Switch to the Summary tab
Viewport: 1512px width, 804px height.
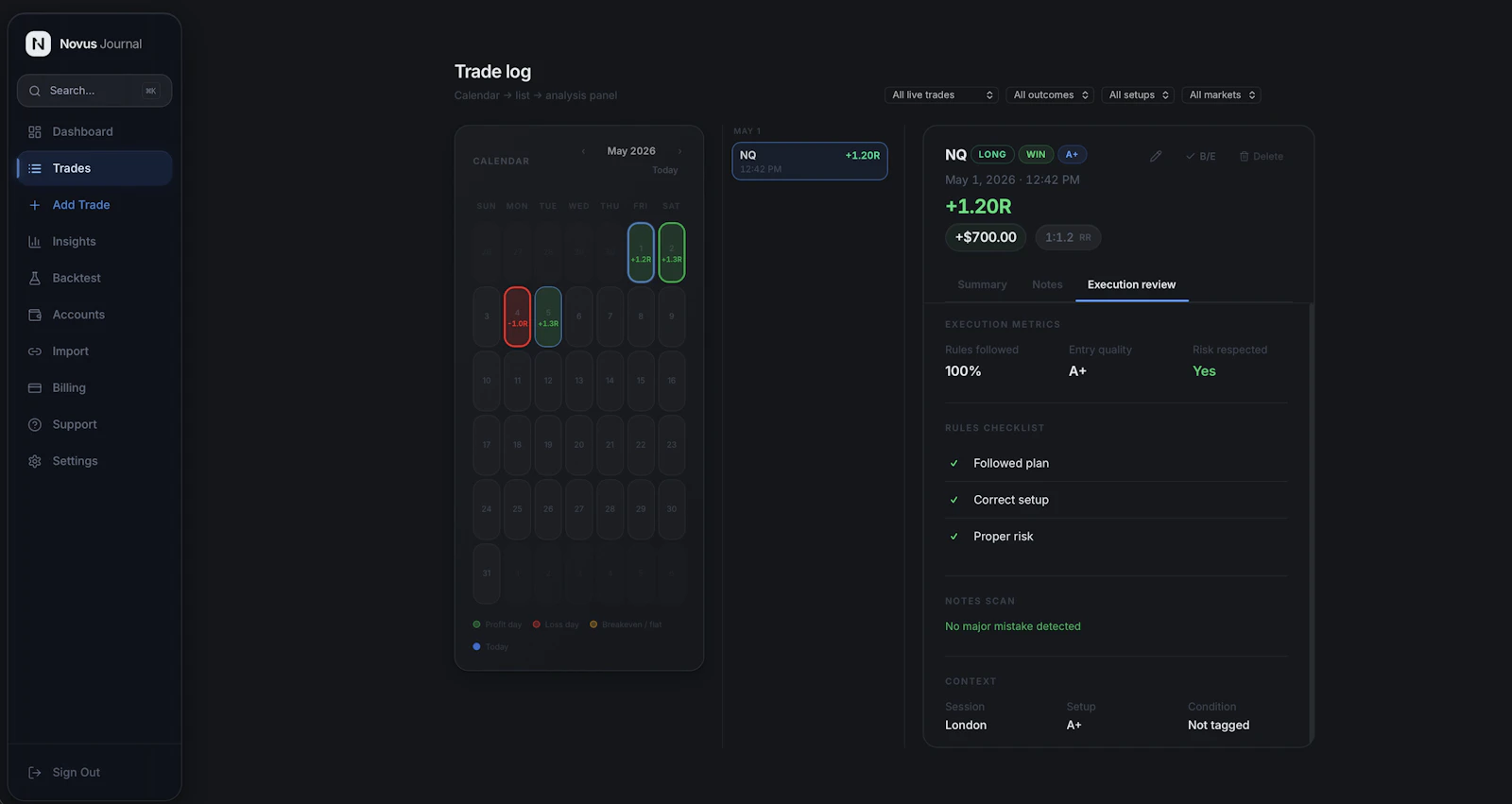[x=982, y=284]
